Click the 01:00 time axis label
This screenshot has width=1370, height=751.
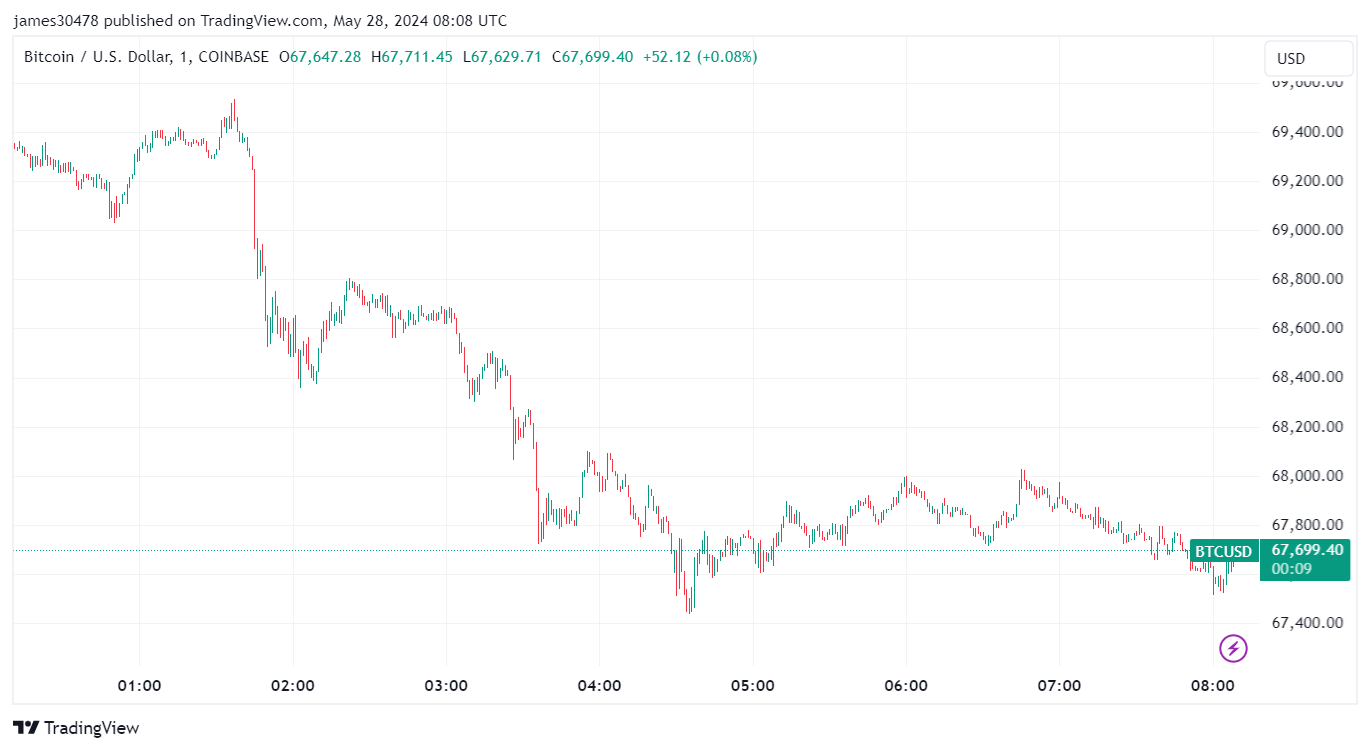point(139,686)
